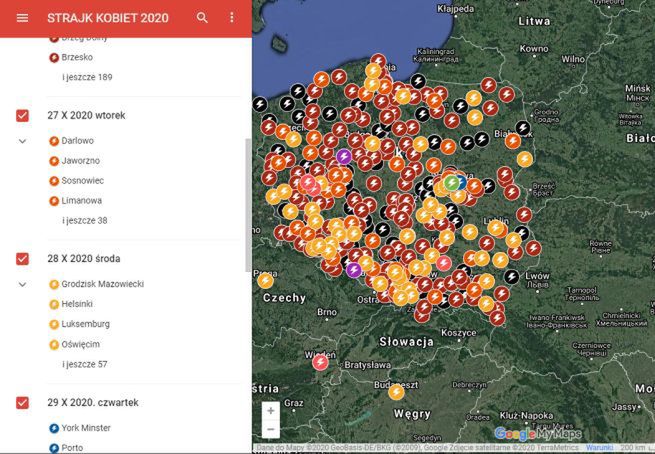The width and height of the screenshot is (655, 454).
Task: Click the blue icon beside Porto
Action: click(54, 448)
